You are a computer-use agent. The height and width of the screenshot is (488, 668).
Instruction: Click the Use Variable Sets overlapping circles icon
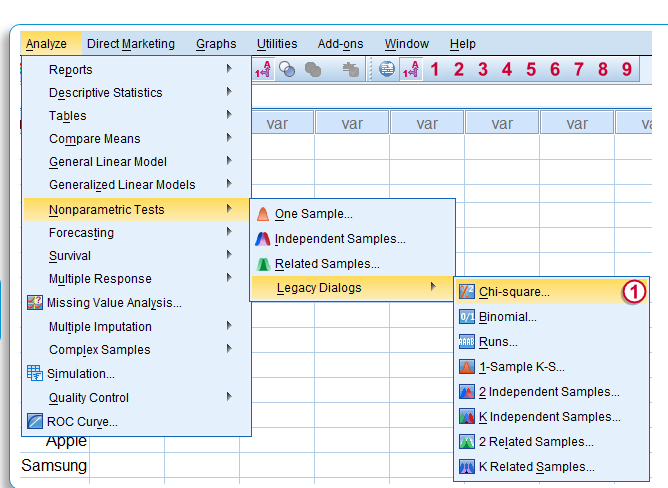[x=287, y=69]
